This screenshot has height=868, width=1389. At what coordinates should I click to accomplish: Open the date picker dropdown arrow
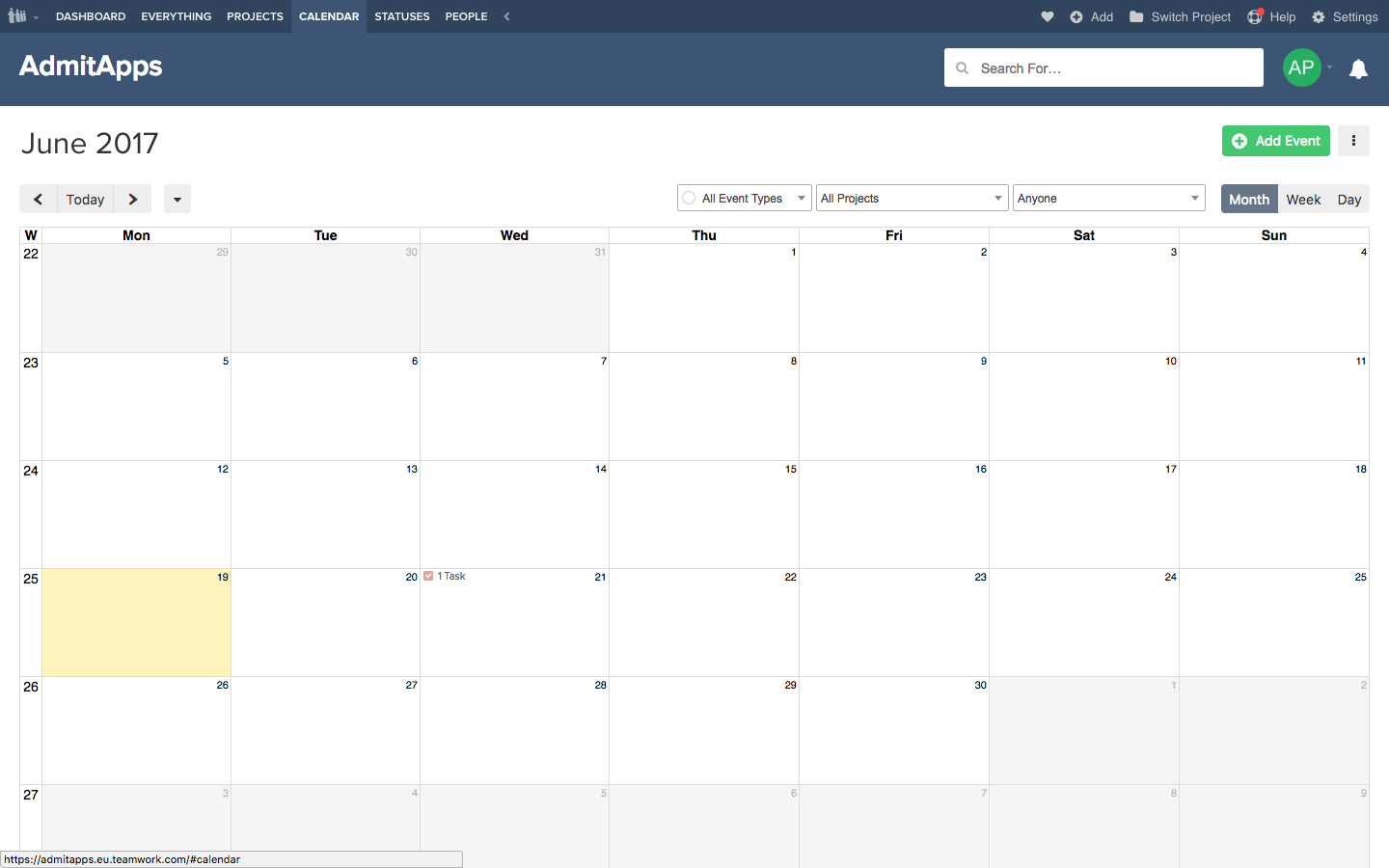click(177, 199)
